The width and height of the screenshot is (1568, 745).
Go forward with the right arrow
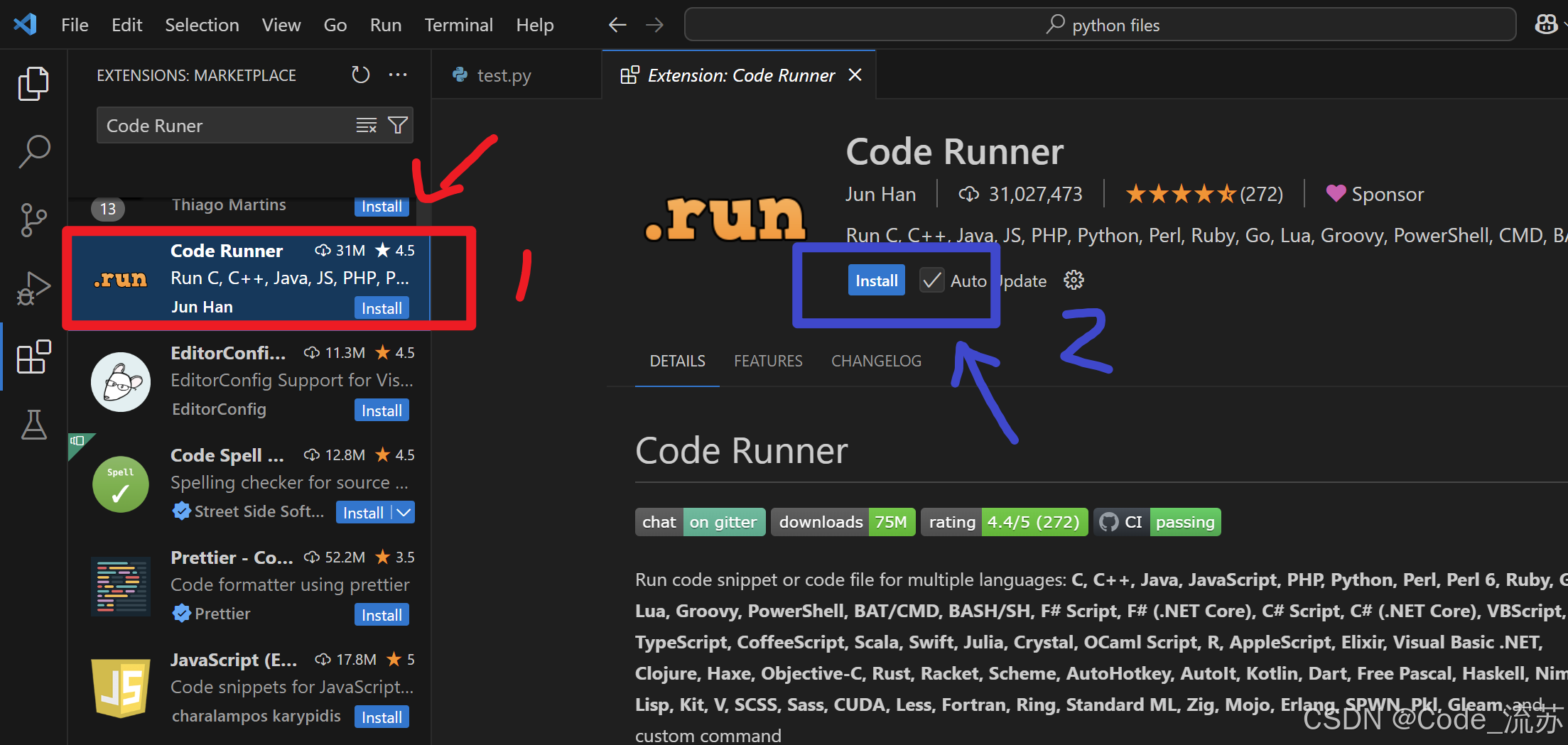coord(654,26)
